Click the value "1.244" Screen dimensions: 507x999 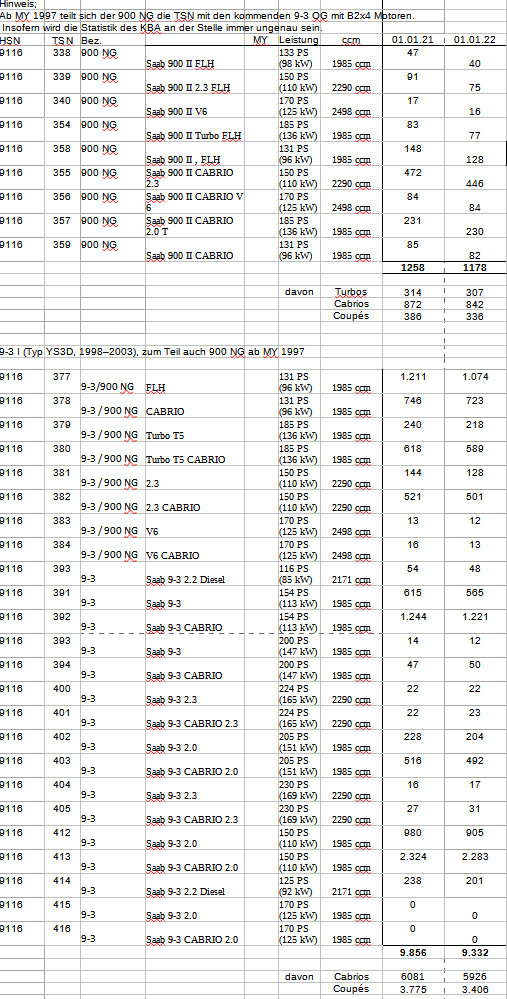(413, 616)
